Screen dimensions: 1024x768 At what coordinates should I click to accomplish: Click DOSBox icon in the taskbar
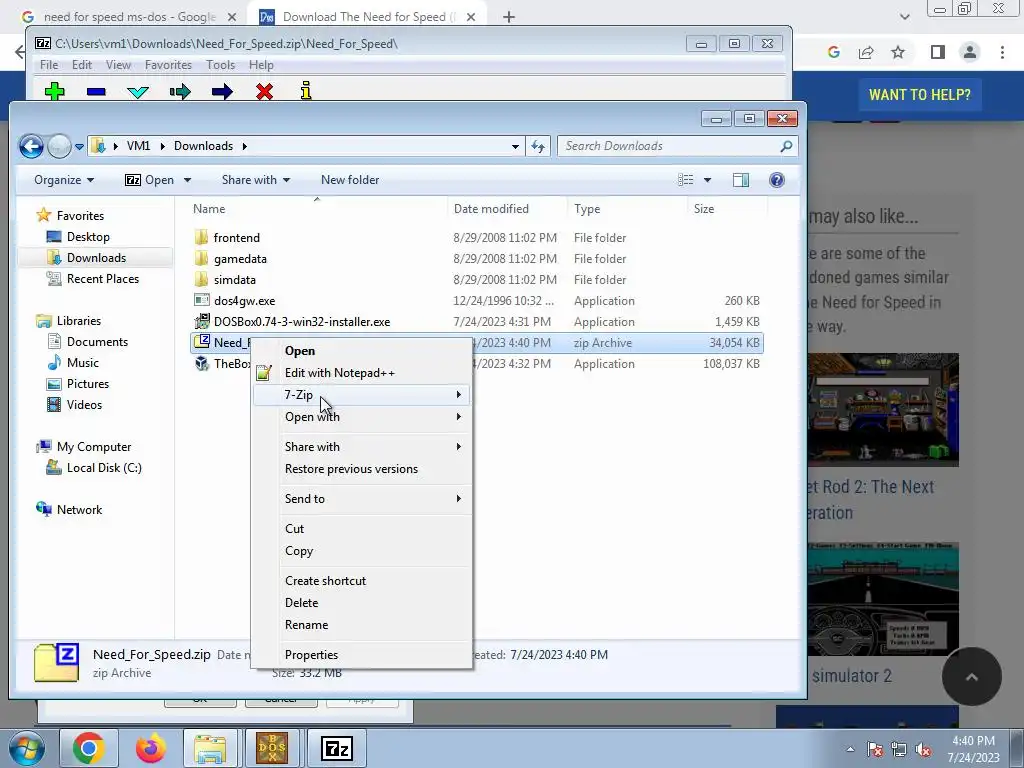[272, 748]
